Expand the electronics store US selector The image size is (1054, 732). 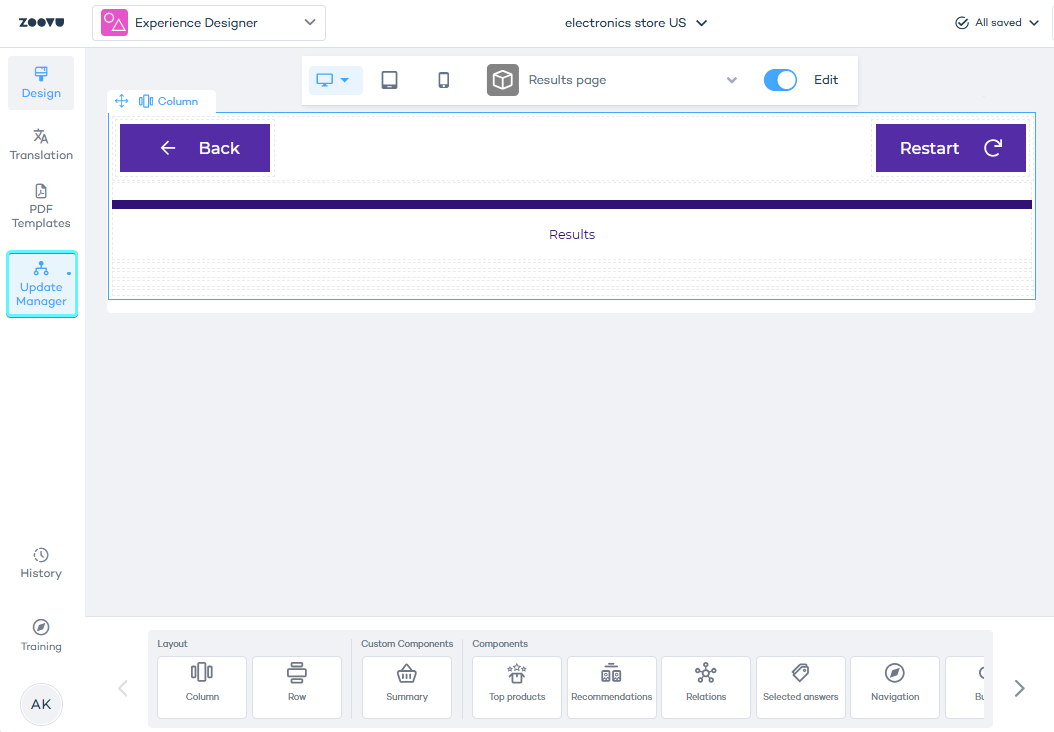click(x=636, y=23)
